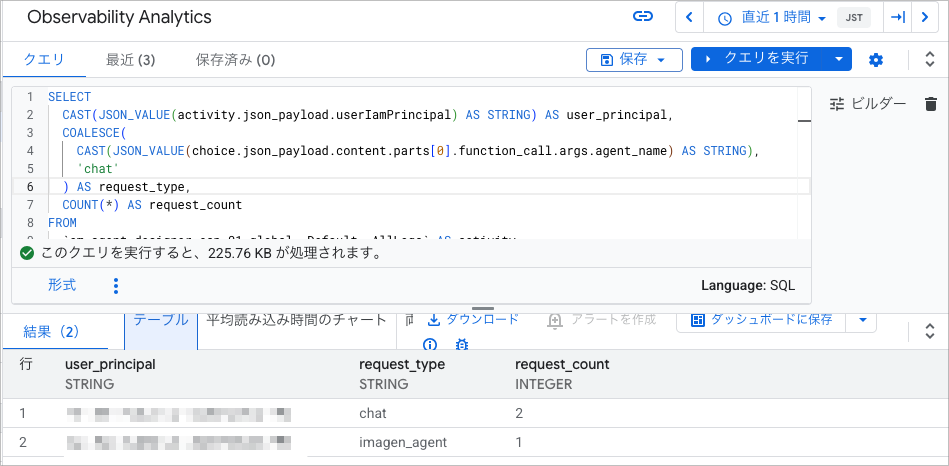This screenshot has height=466, width=949.
Task: Go to the previous time range arrow
Action: pyautogui.click(x=689, y=17)
